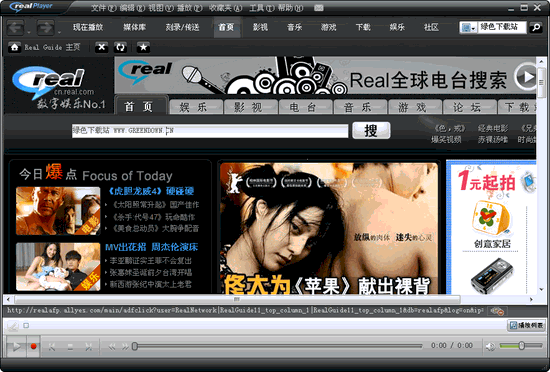Click the pencil edit icon above playback controls
This screenshot has width=550, height=372.
coord(13,326)
